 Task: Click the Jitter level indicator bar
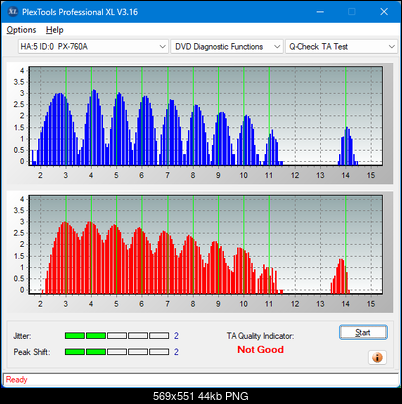(117, 336)
